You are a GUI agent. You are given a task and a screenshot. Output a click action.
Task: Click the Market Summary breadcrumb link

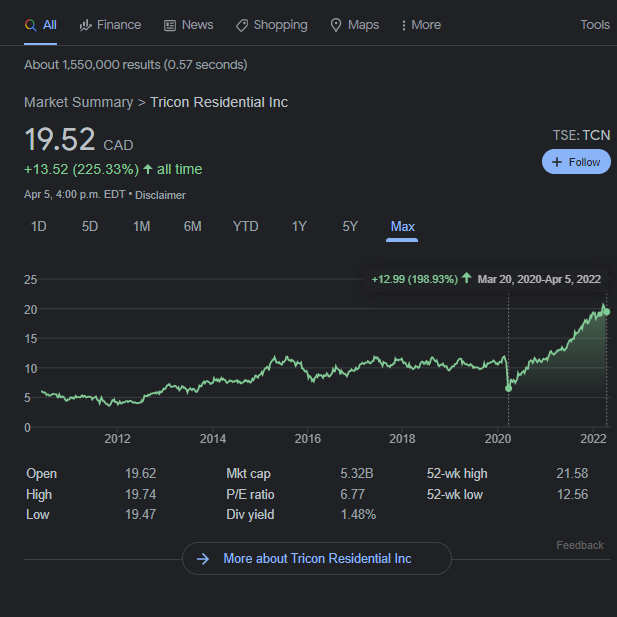(x=79, y=102)
